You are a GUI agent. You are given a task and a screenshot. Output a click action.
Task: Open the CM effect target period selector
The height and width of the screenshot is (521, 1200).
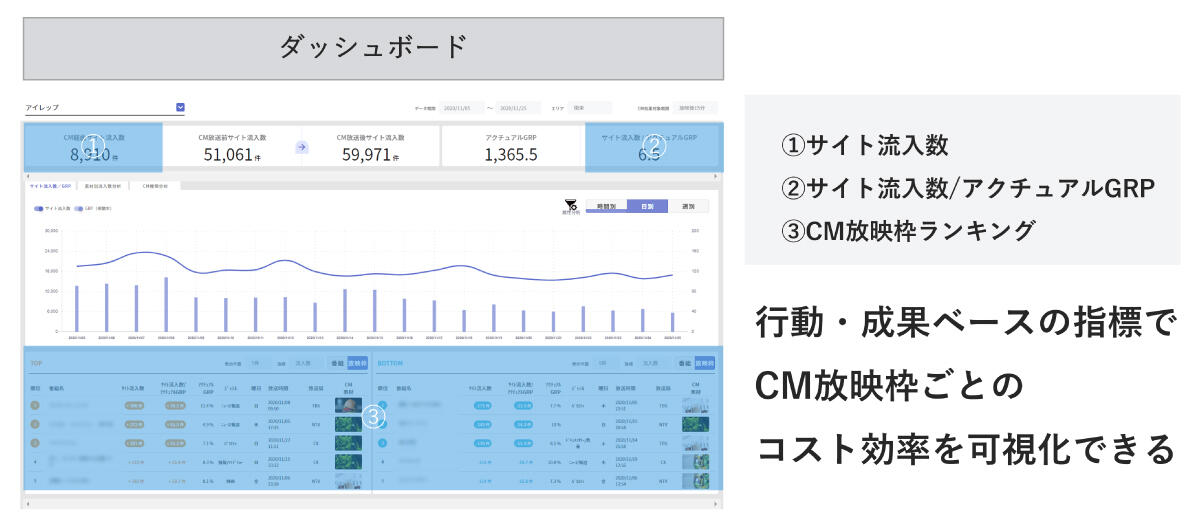(x=697, y=107)
